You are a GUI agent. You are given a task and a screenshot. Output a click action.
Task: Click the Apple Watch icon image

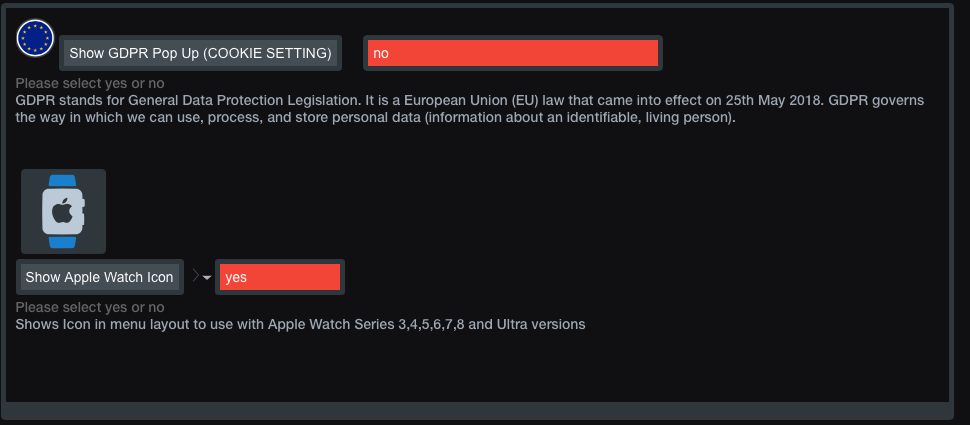(x=63, y=212)
